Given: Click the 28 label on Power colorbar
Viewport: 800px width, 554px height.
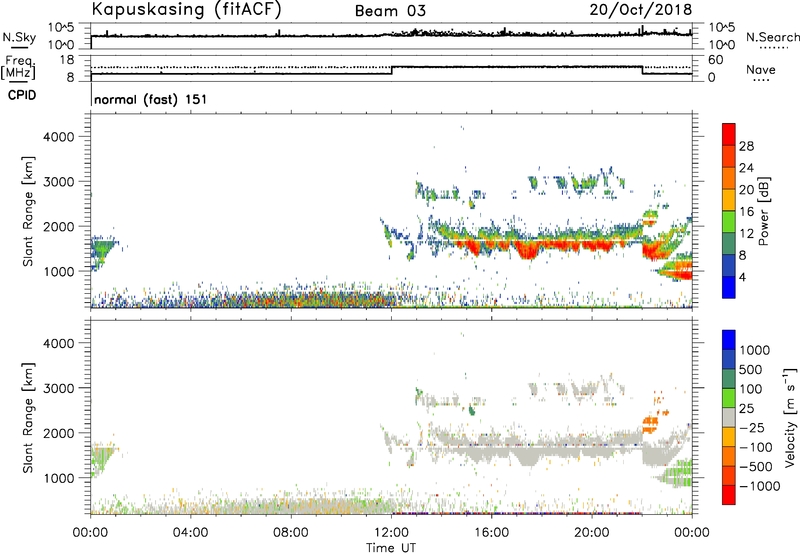Looking at the screenshot, I should click(x=746, y=146).
